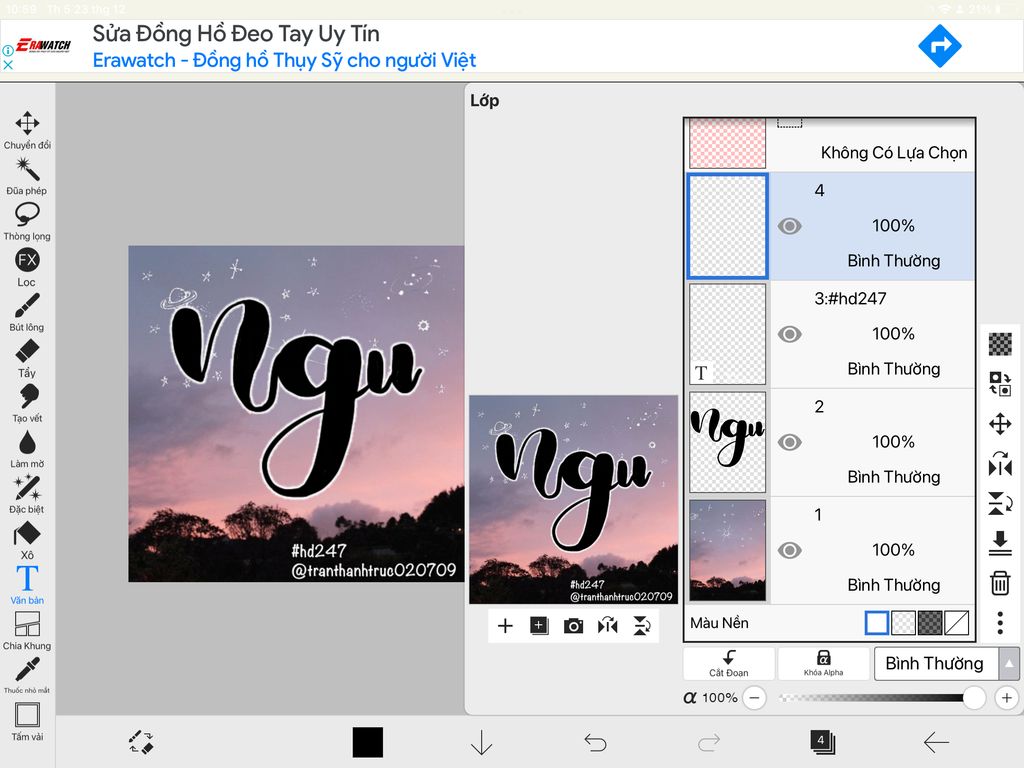Flip layer horizontally below the preview
The height and width of the screenshot is (768, 1024).
[x=607, y=626]
